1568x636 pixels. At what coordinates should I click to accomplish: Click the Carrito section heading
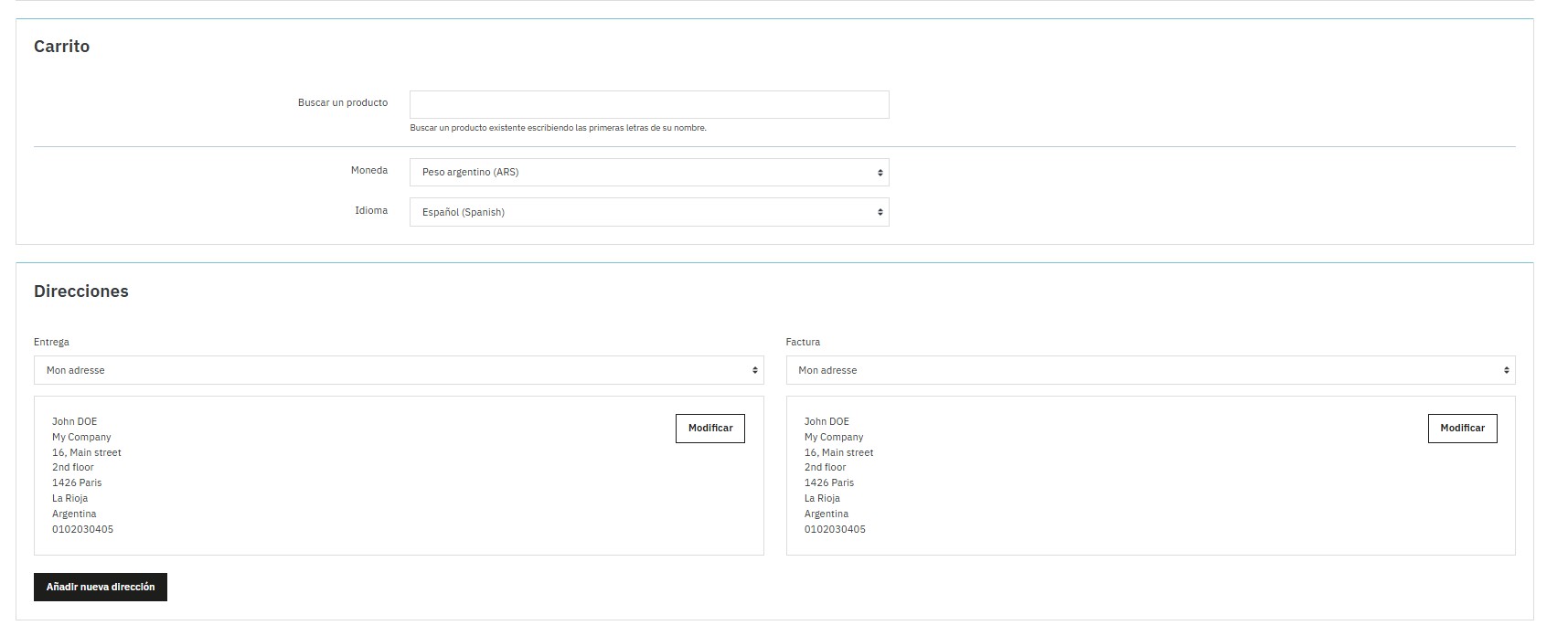[61, 47]
